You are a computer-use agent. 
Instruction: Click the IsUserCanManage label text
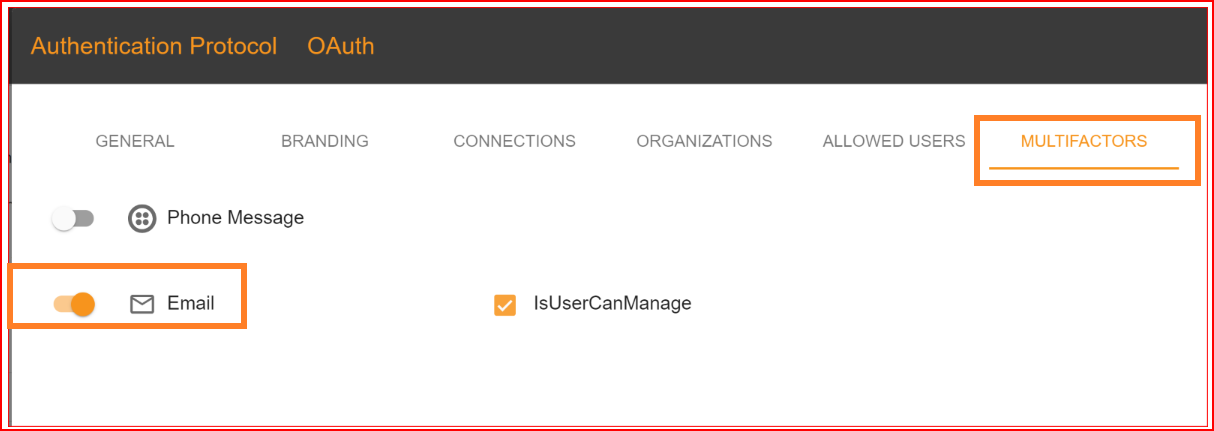[x=612, y=303]
